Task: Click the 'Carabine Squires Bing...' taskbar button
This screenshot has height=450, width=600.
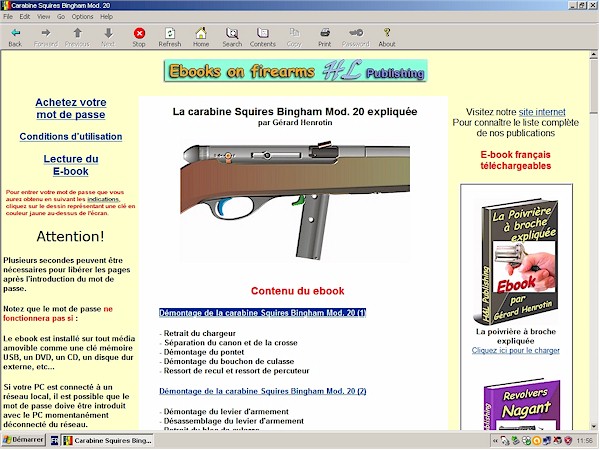Action: (108, 440)
